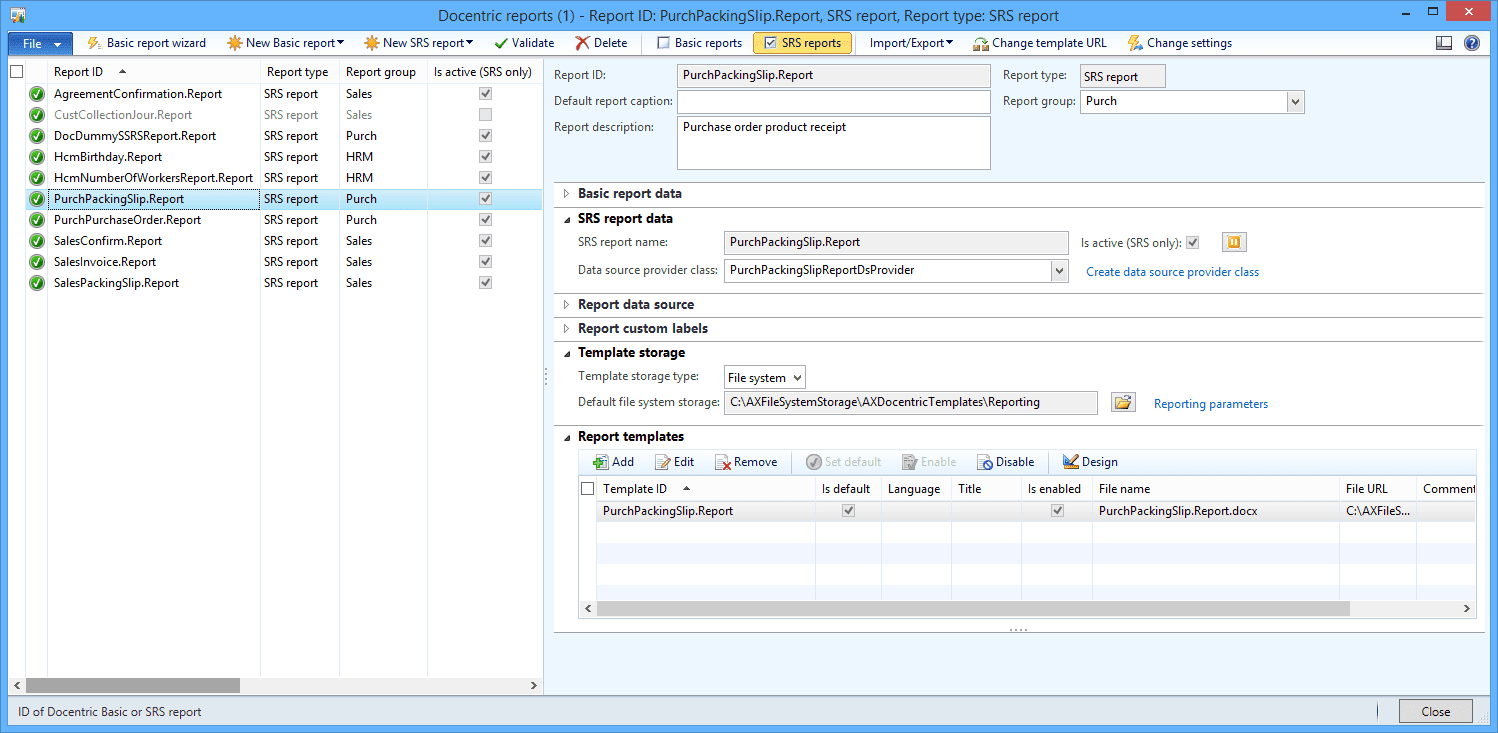Click the view layout icon near help

point(1444,43)
